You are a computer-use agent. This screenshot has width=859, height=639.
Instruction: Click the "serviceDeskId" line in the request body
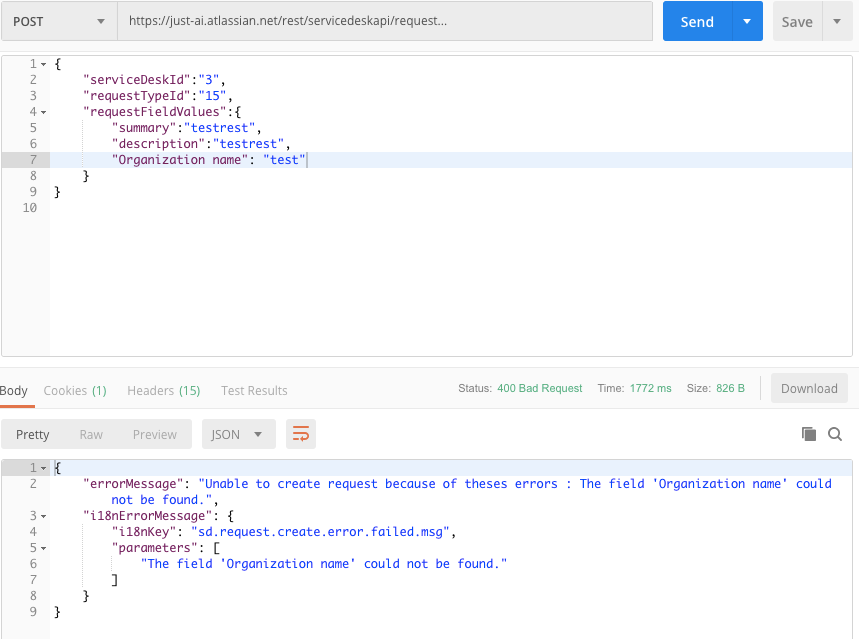coord(154,80)
